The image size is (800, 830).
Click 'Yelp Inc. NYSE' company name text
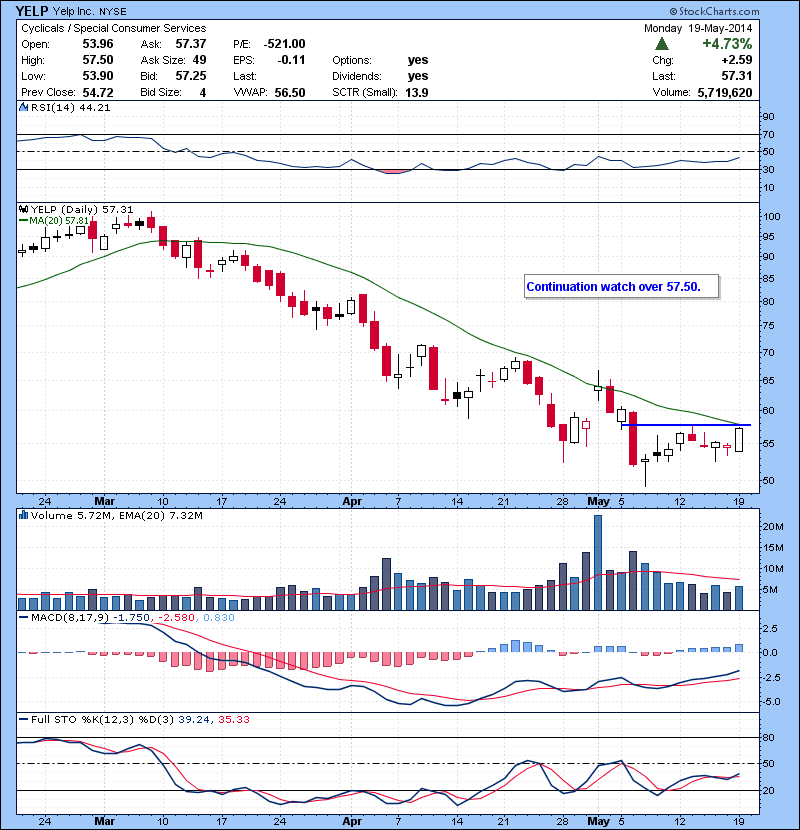[x=89, y=12]
